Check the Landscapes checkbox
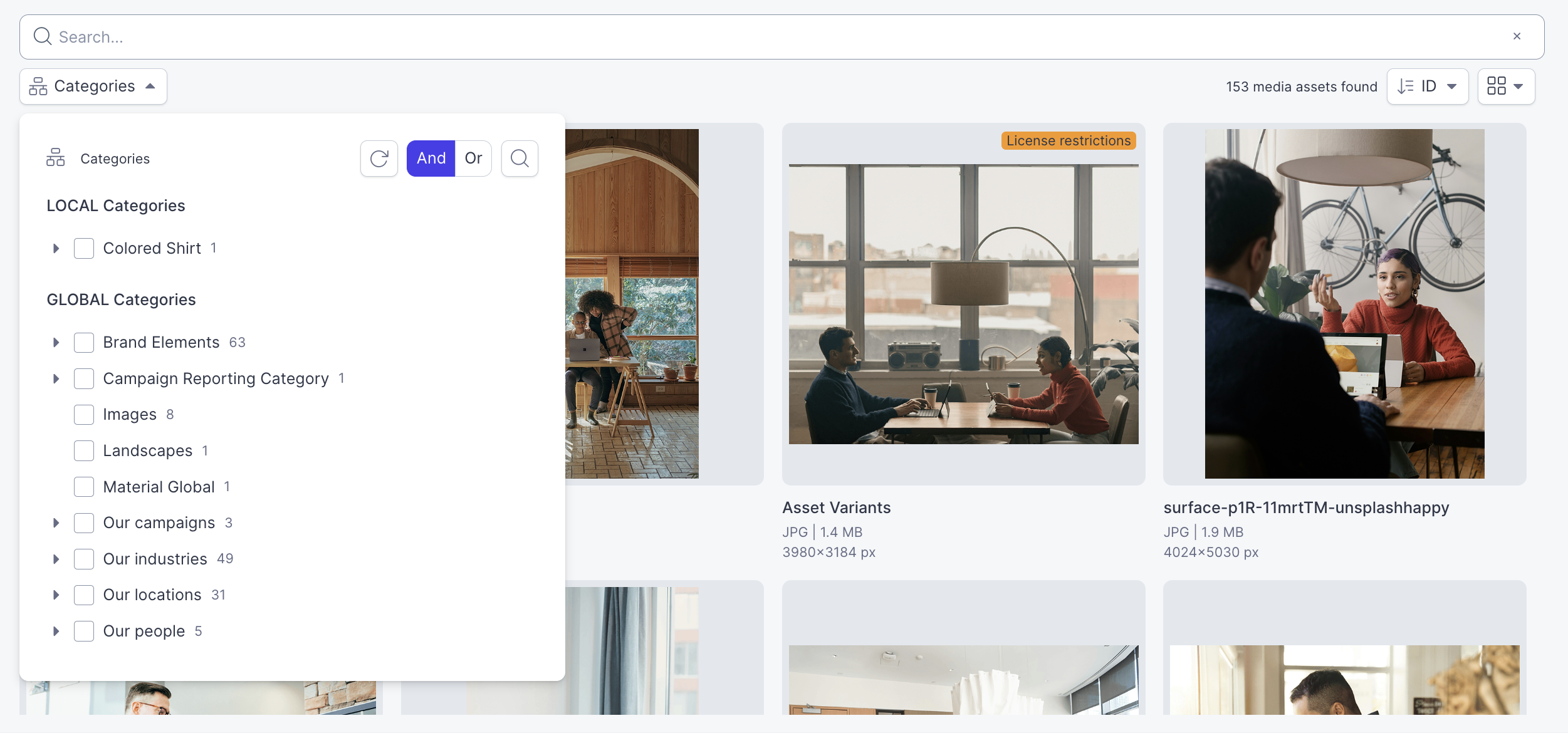 coord(84,451)
